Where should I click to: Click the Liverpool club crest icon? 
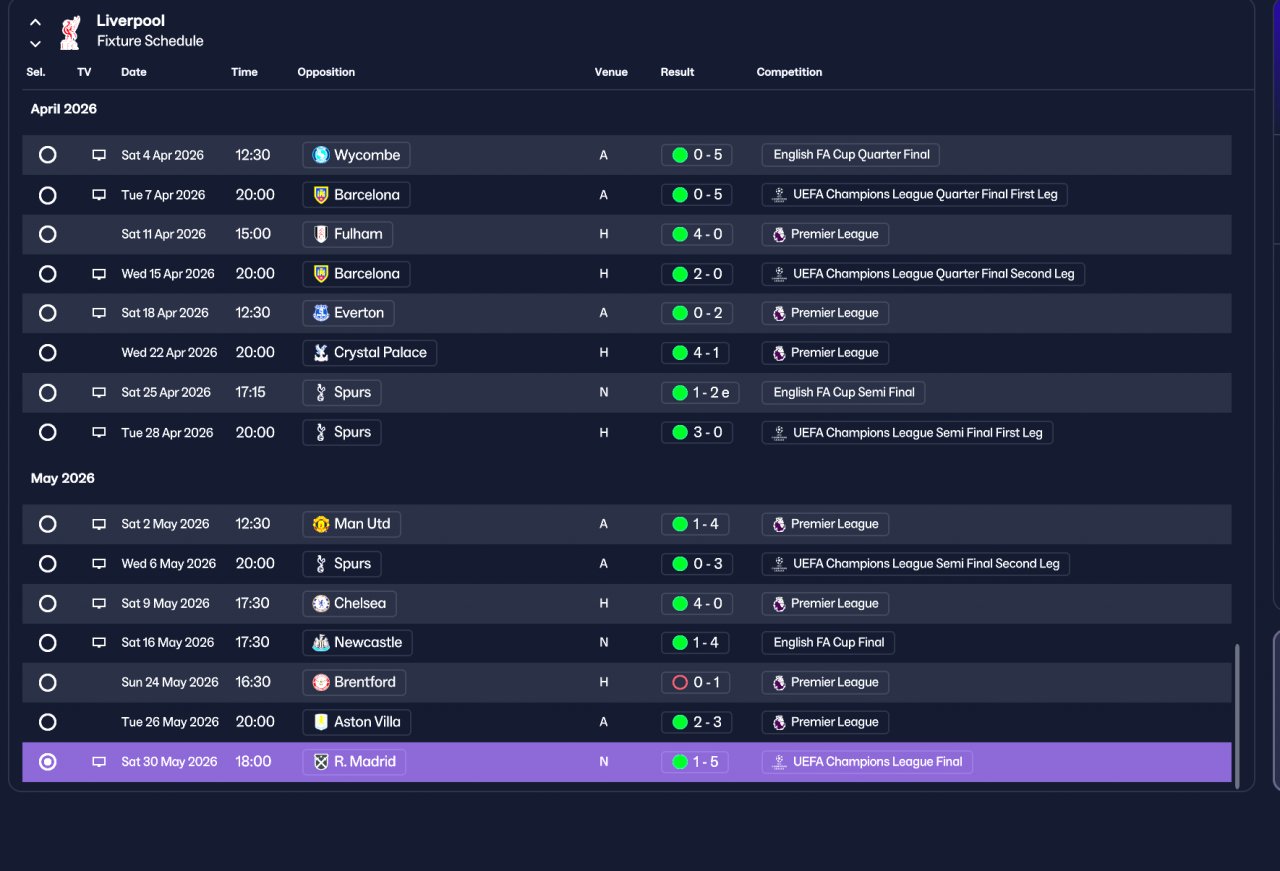coord(69,32)
